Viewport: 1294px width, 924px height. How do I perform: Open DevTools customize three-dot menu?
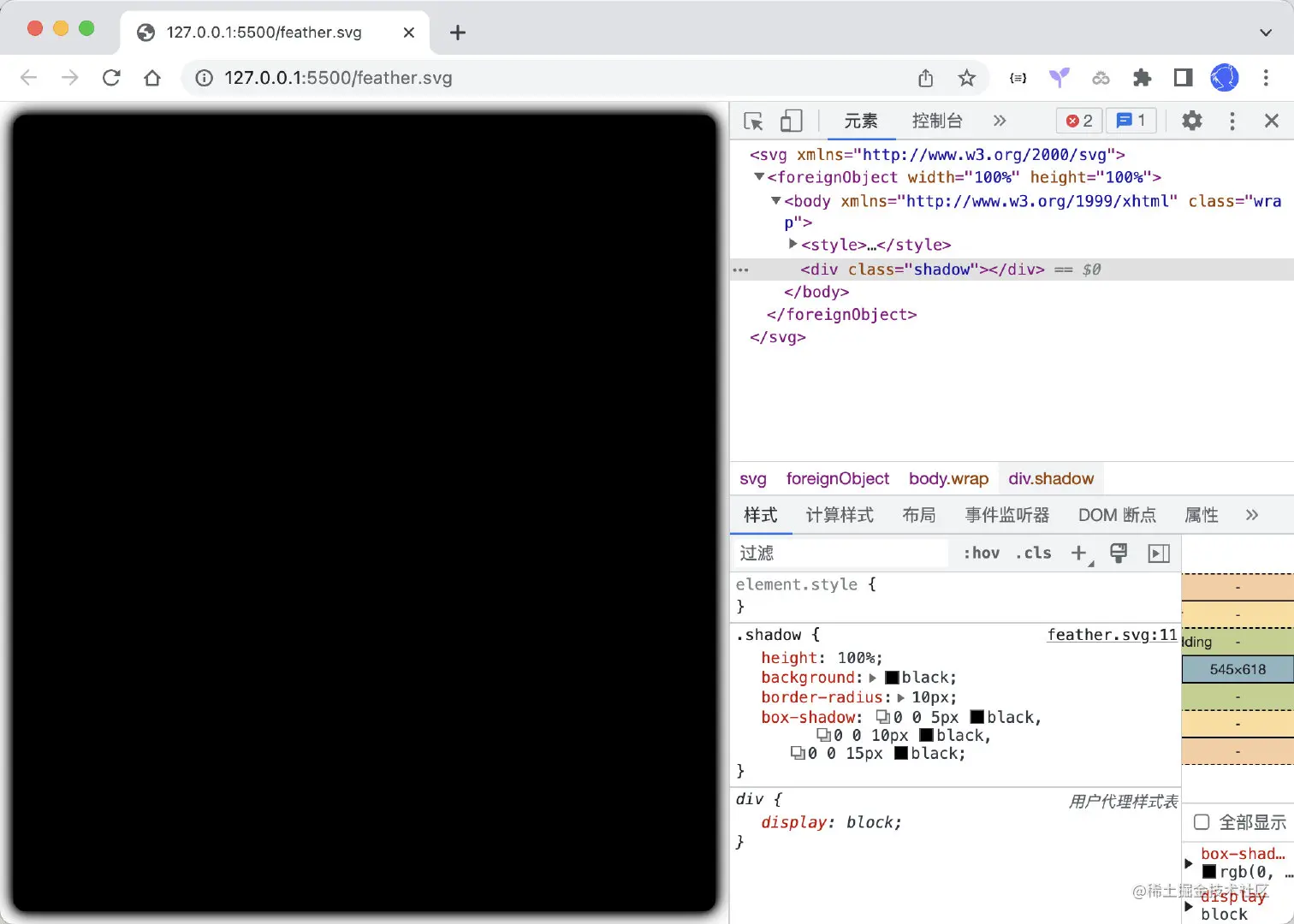coord(1232,121)
